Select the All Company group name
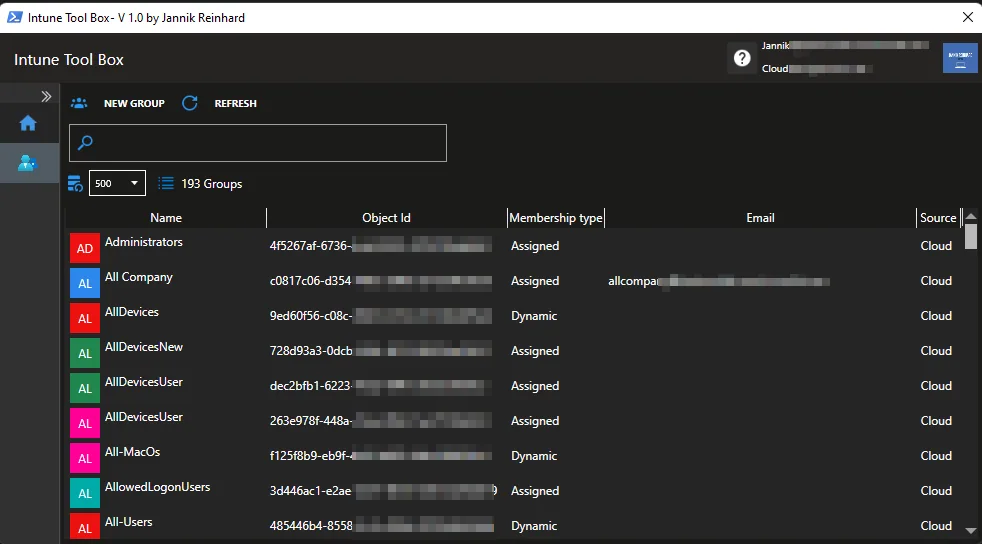This screenshot has height=544, width=982. click(138, 277)
